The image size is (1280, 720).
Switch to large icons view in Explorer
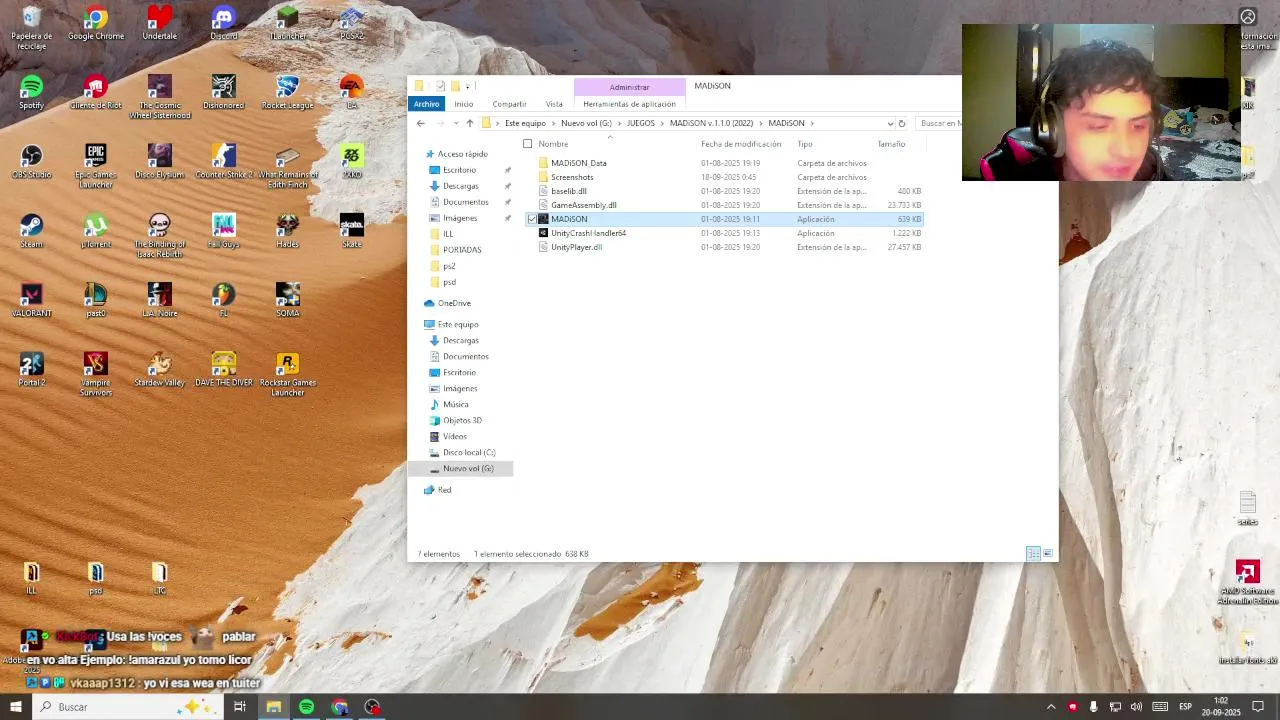click(x=1047, y=553)
